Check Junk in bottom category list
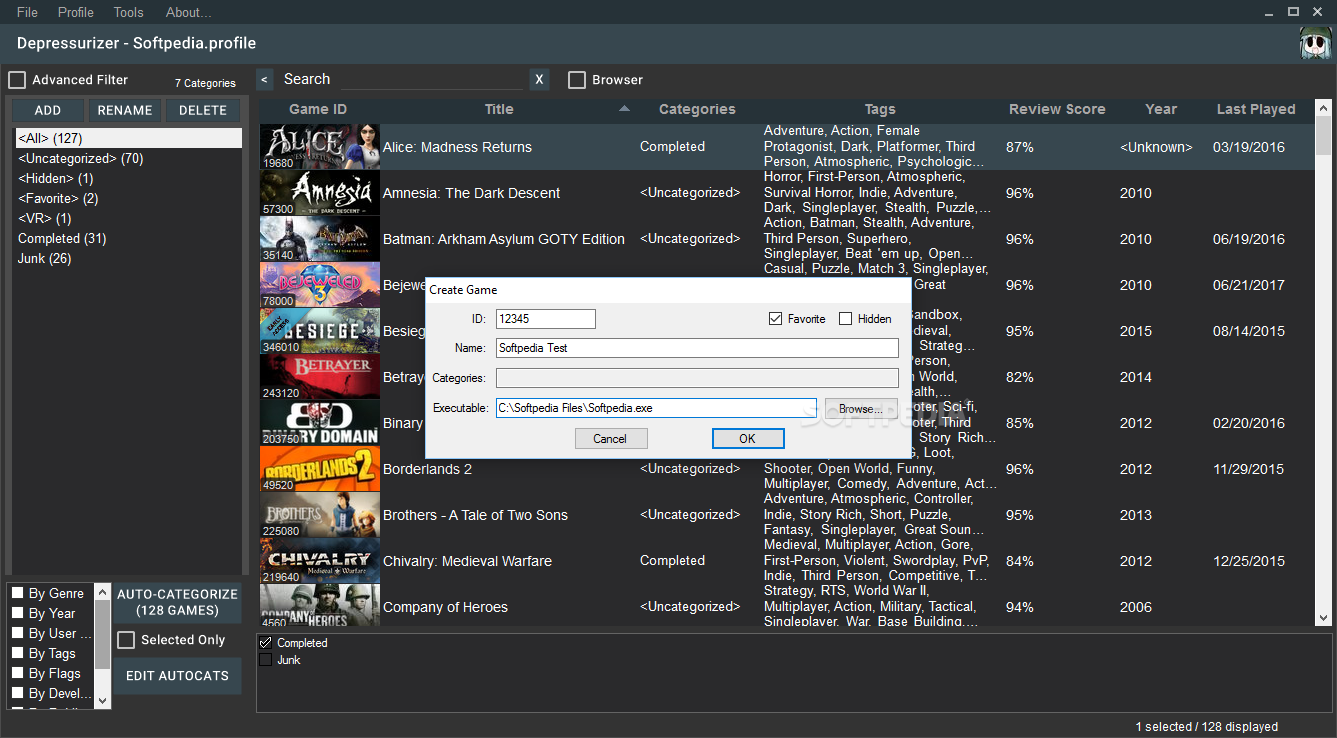The width and height of the screenshot is (1337, 738). [265, 660]
